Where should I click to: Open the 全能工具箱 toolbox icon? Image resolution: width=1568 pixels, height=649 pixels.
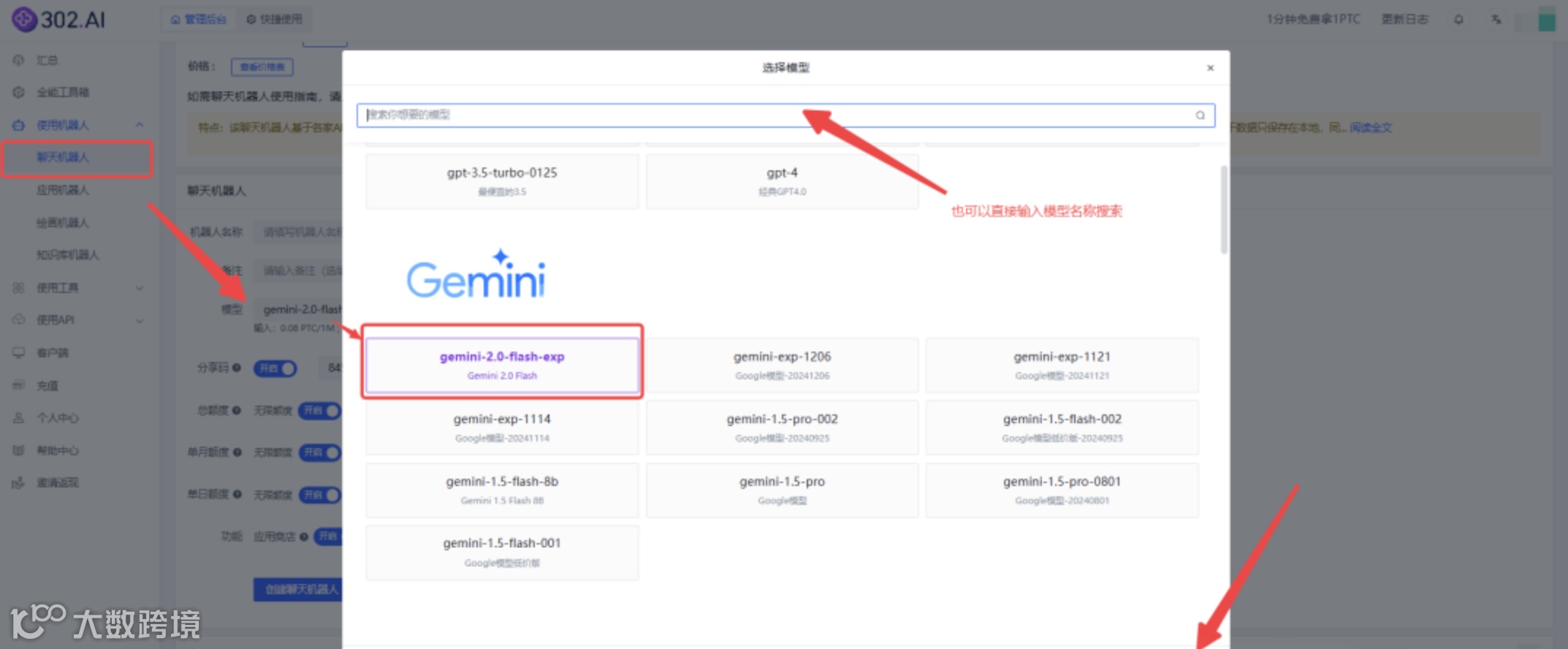pos(19,92)
